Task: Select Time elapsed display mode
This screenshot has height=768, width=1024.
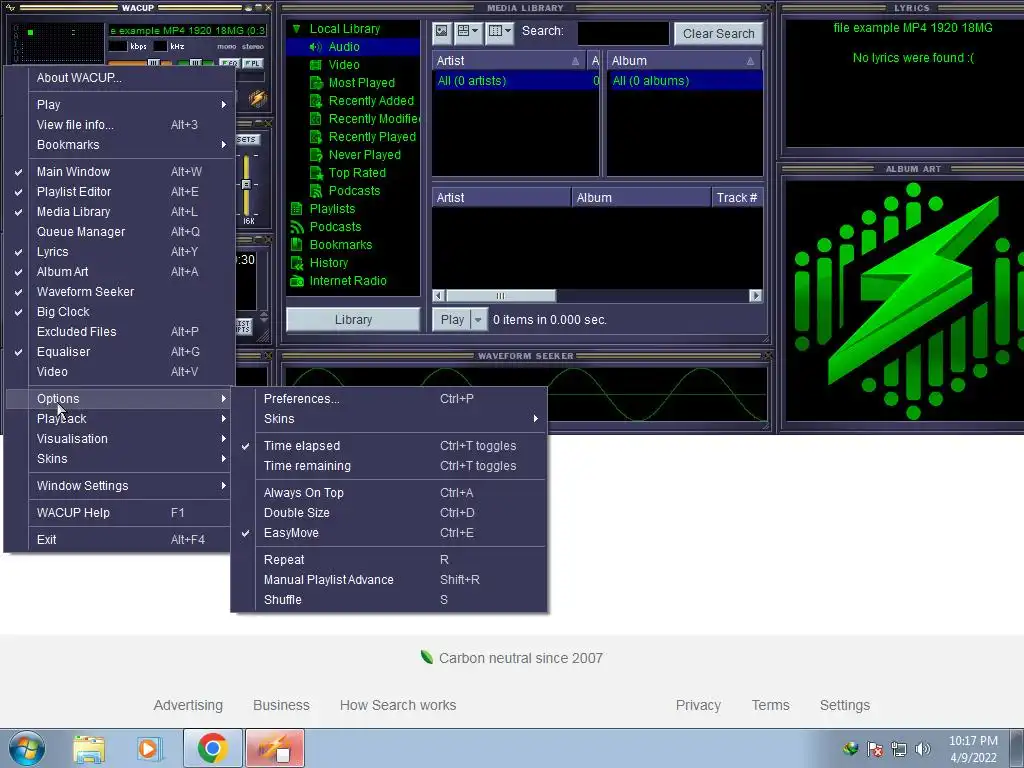Action: pos(389,446)
